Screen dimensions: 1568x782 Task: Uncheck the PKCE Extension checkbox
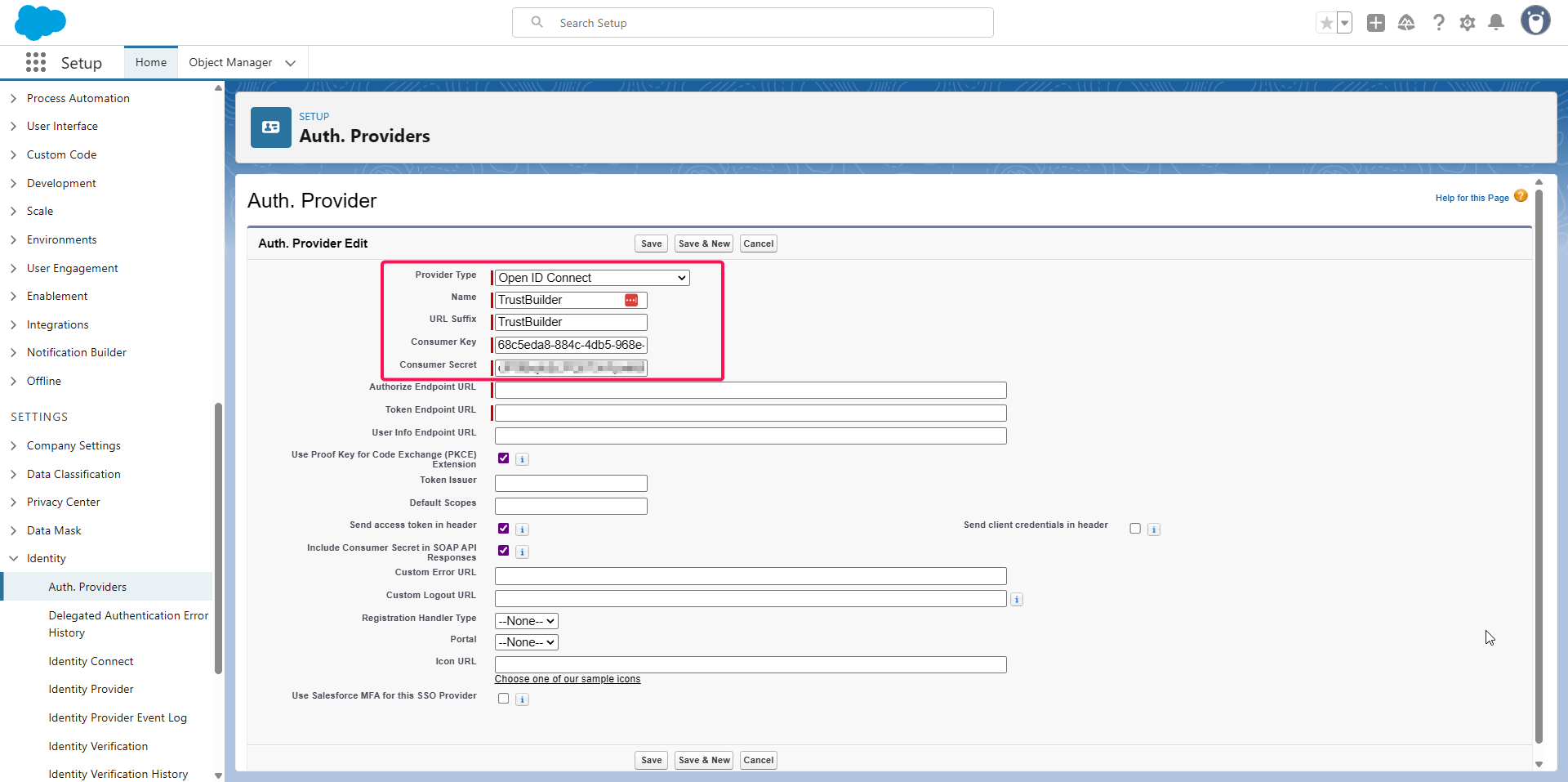click(504, 458)
